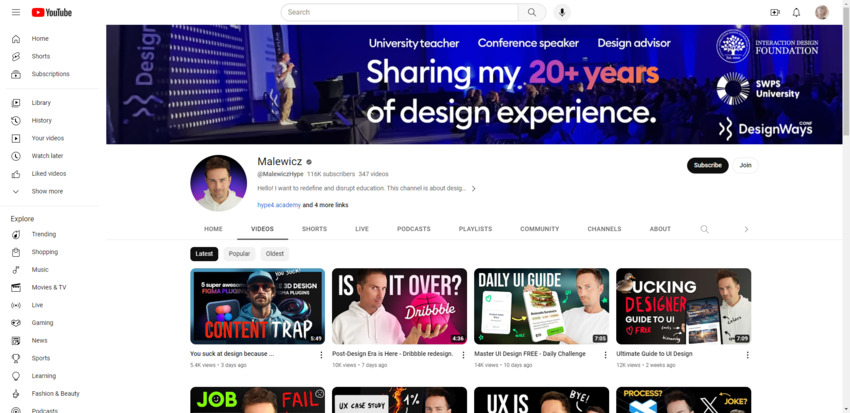Click the channel search magnifier icon

pyautogui.click(x=704, y=229)
